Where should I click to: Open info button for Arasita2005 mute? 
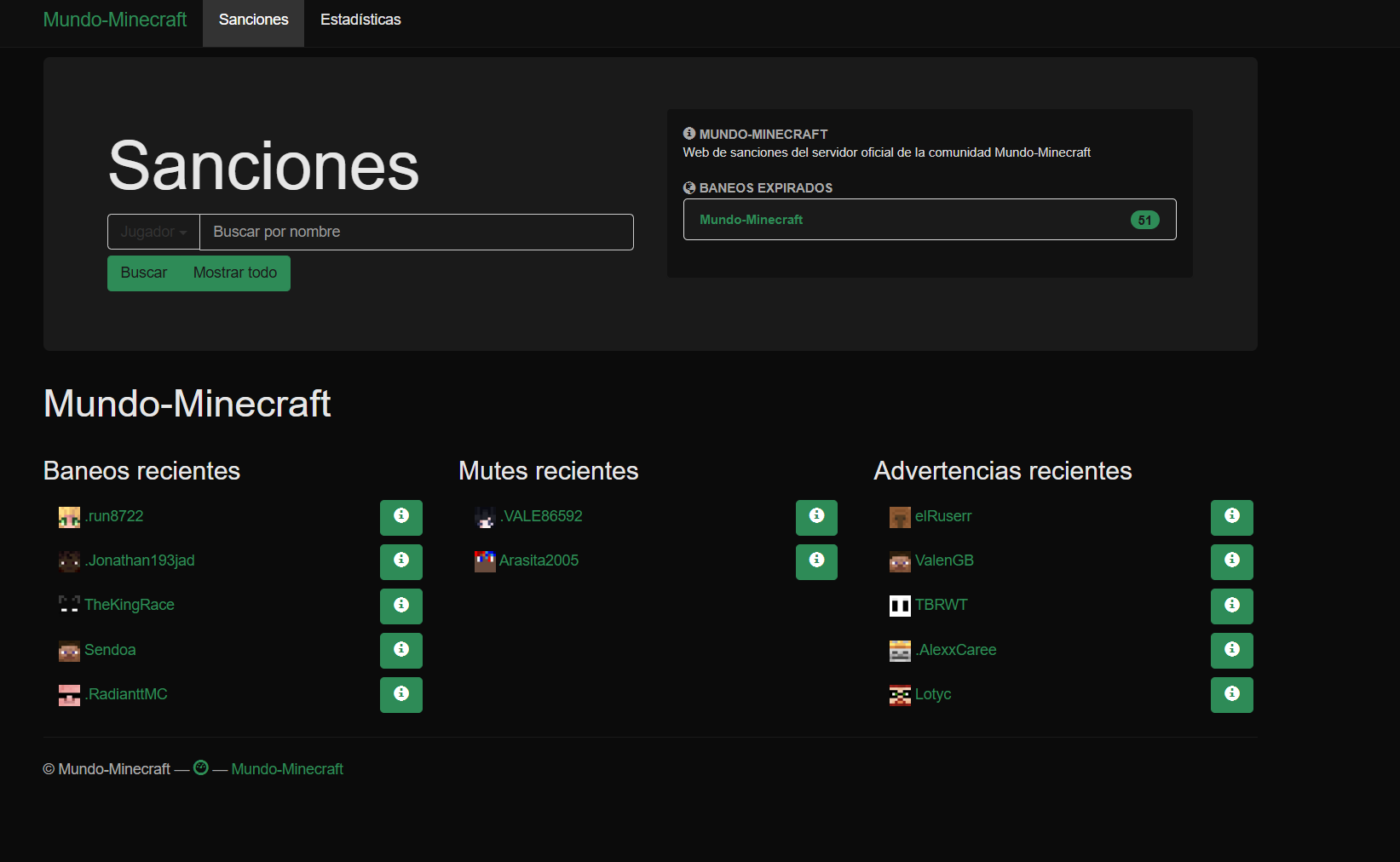point(816,561)
